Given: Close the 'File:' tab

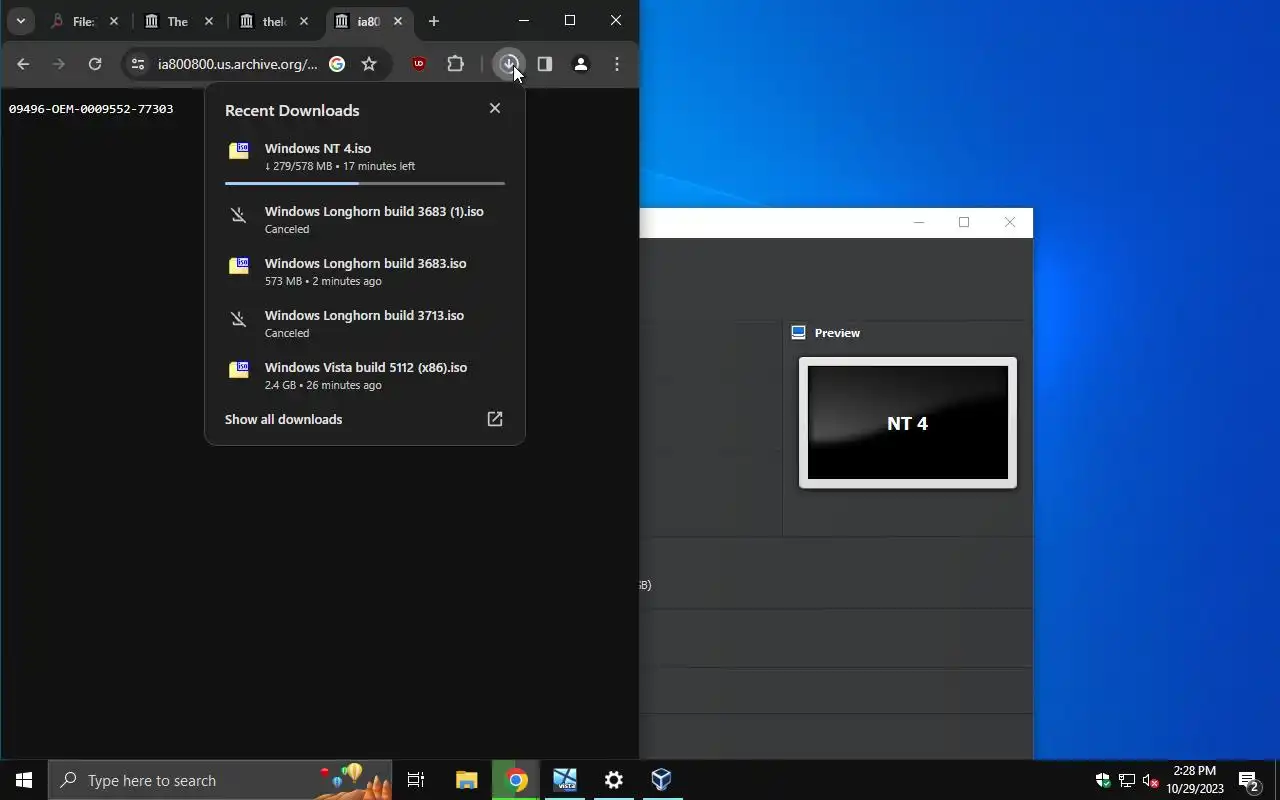Looking at the screenshot, I should [x=113, y=21].
